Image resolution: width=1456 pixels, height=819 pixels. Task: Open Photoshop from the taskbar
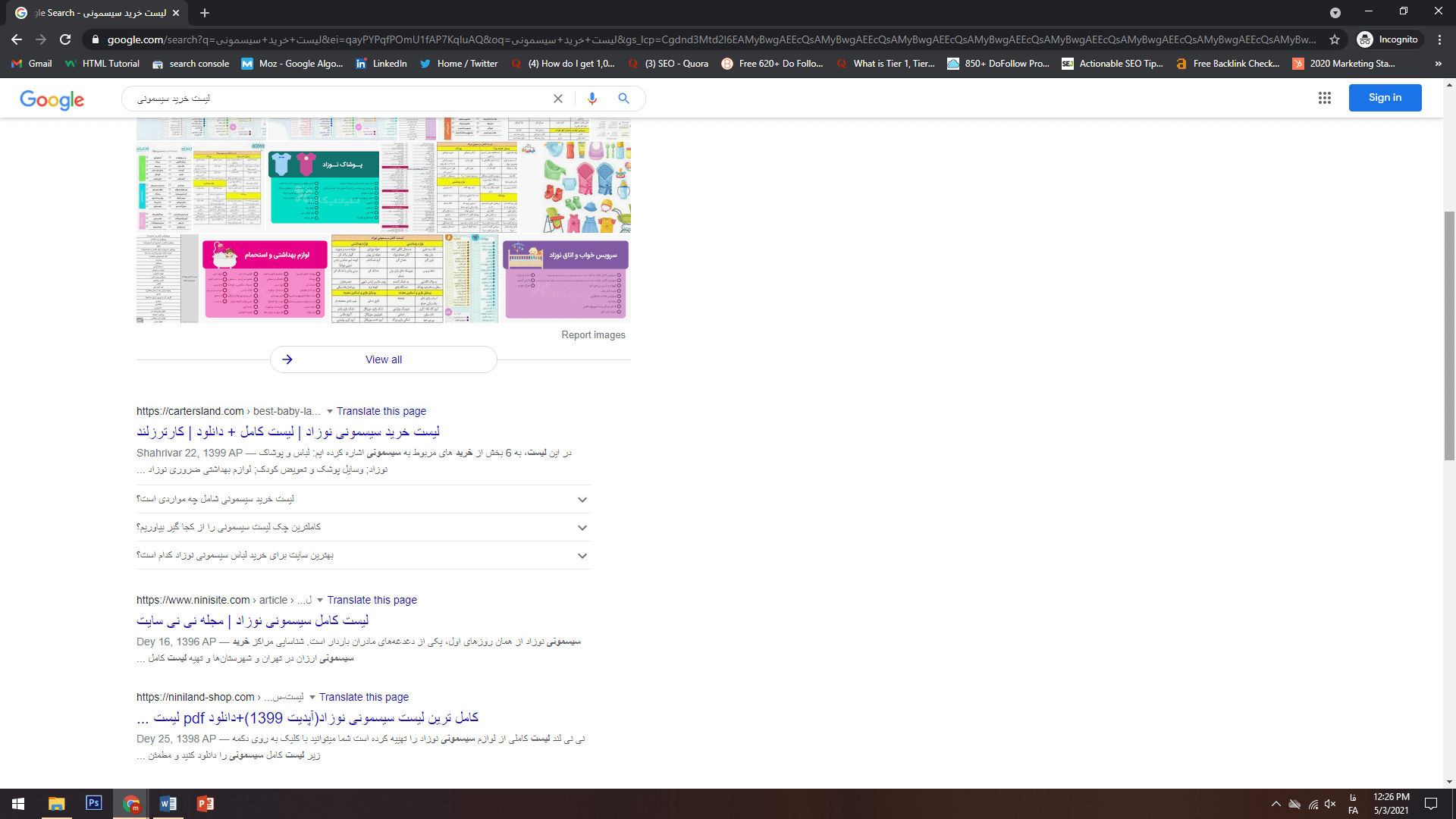(x=94, y=803)
